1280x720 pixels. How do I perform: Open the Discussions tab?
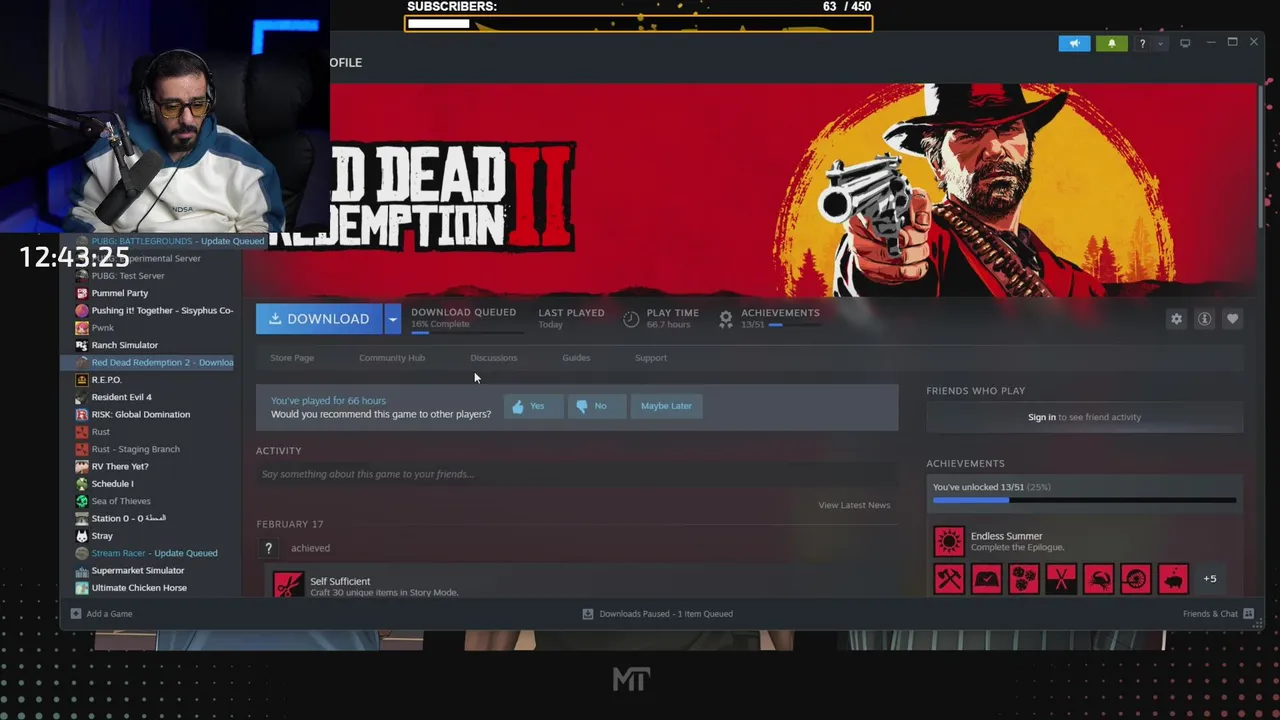pyautogui.click(x=494, y=357)
